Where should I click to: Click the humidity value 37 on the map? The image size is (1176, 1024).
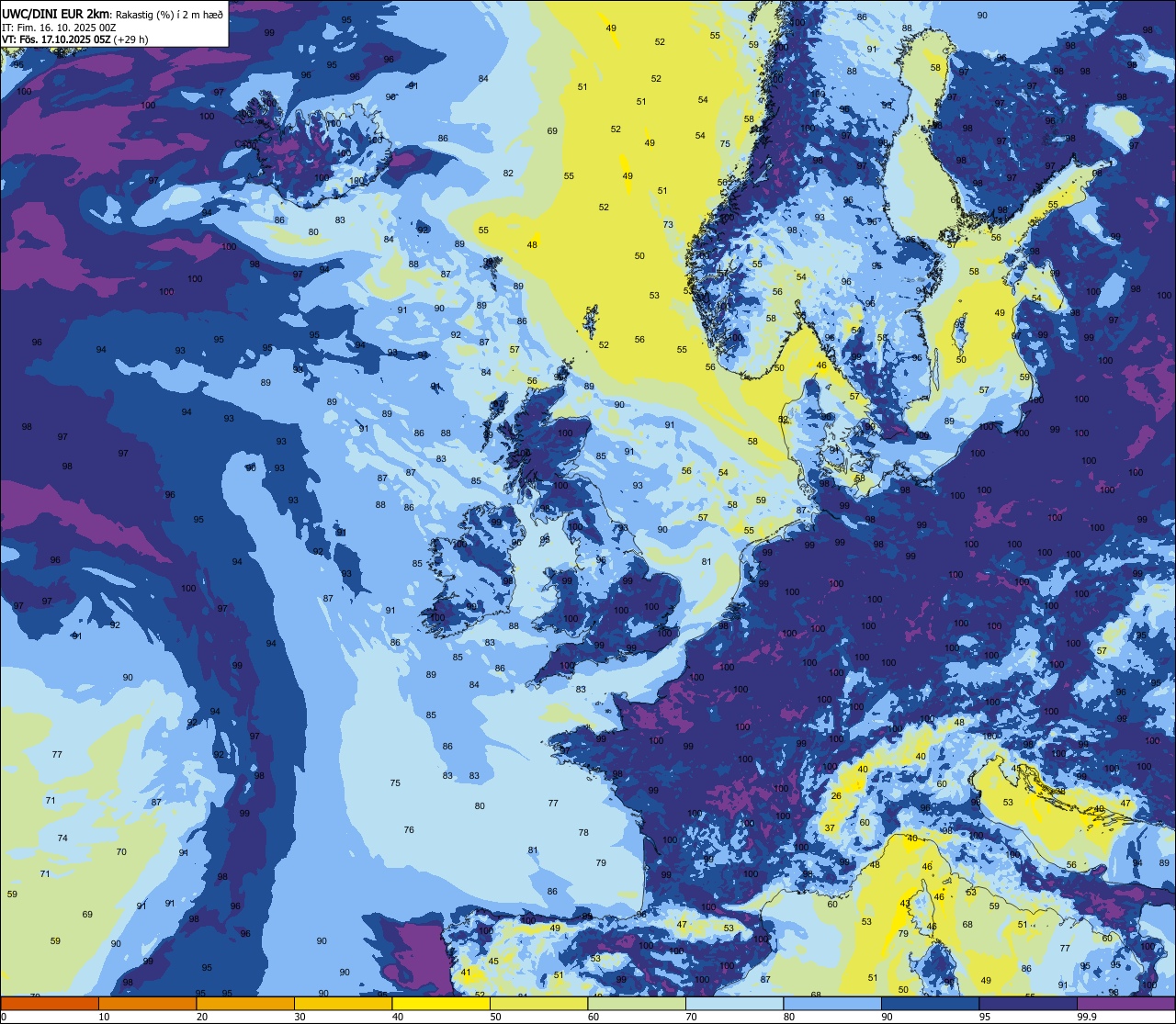click(x=830, y=828)
